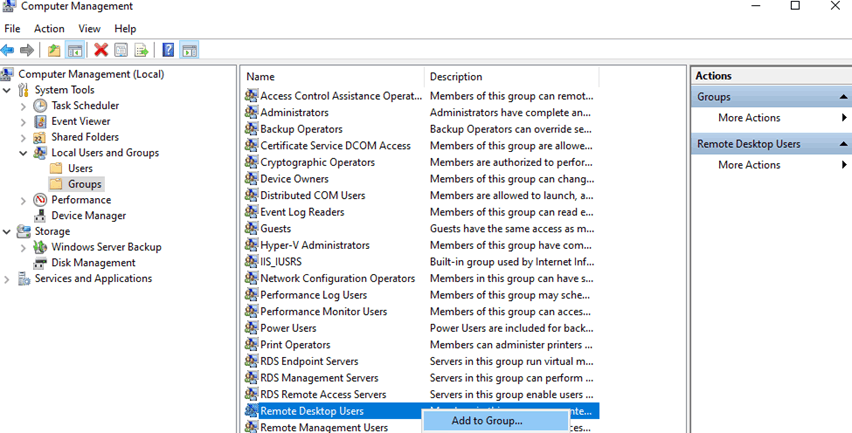Open More Actions under Groups

(749, 118)
